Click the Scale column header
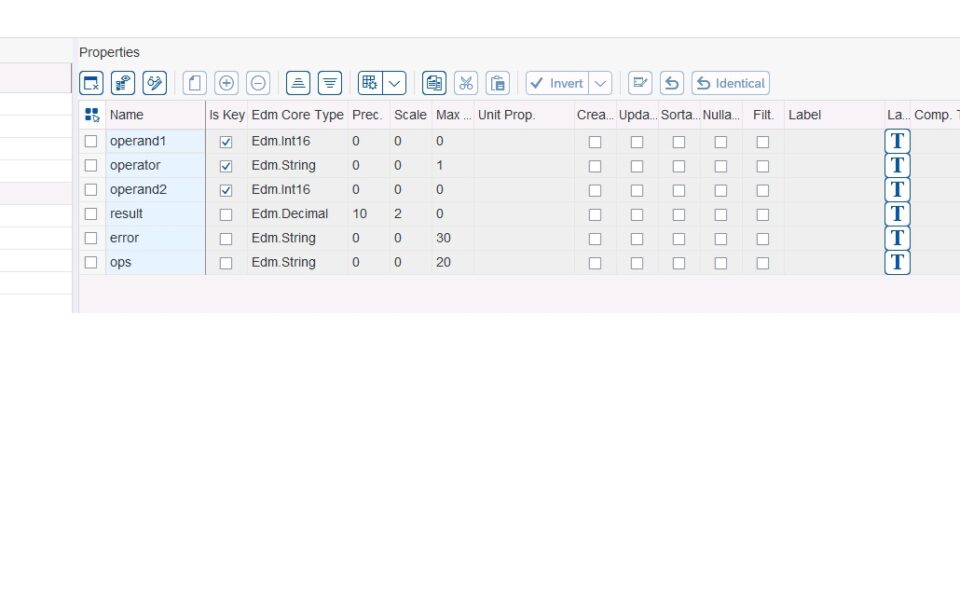 click(x=410, y=115)
